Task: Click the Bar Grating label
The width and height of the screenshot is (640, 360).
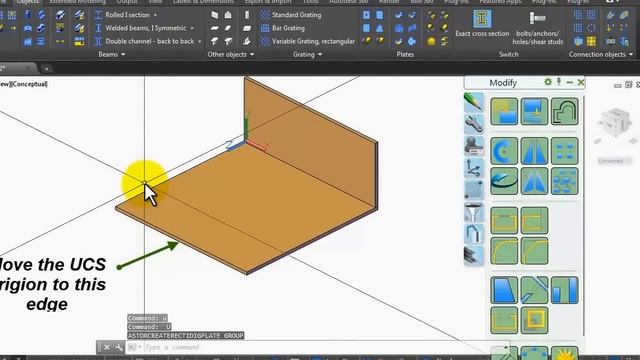Action: (x=288, y=28)
